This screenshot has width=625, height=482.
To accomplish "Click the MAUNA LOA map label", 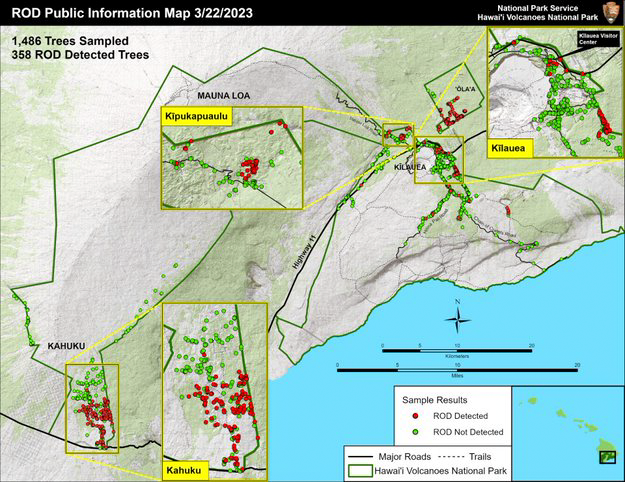I will 222,95.
